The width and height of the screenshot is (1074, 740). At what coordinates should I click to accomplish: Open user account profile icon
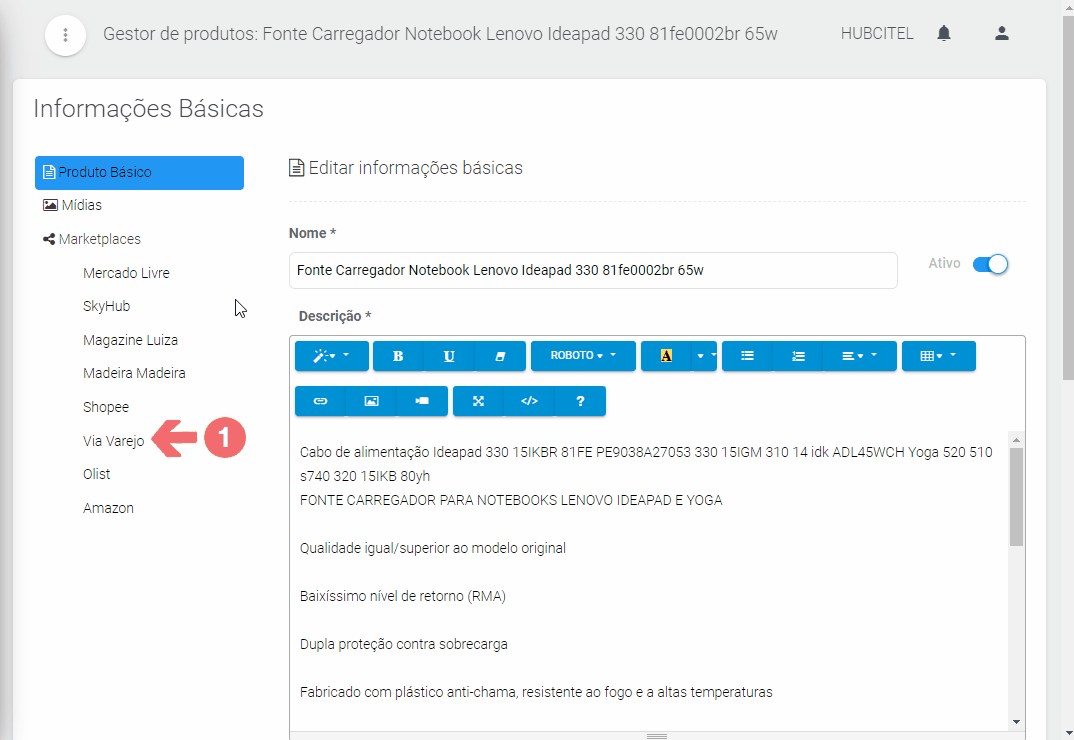pos(1001,34)
